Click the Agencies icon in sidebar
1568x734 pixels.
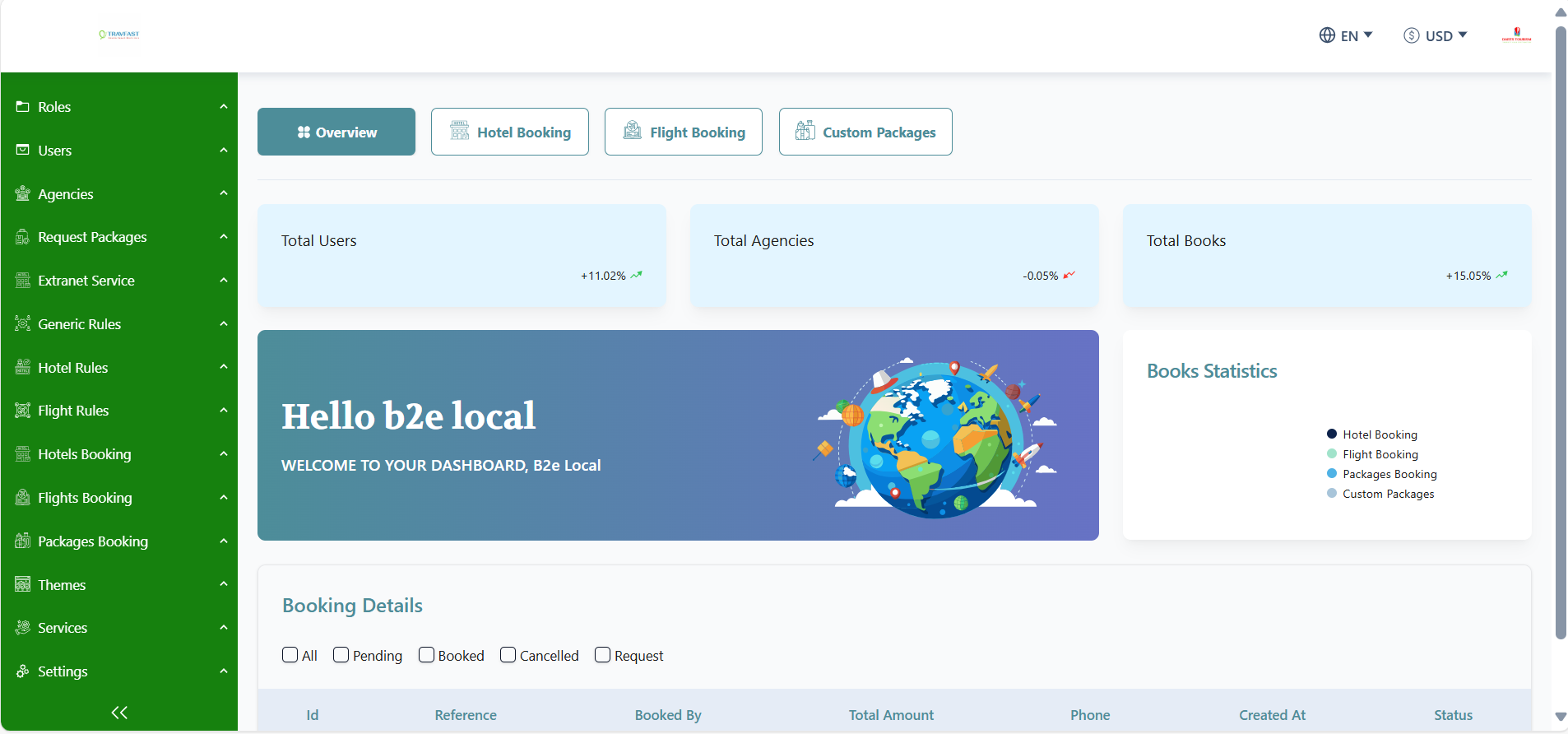tap(23, 194)
